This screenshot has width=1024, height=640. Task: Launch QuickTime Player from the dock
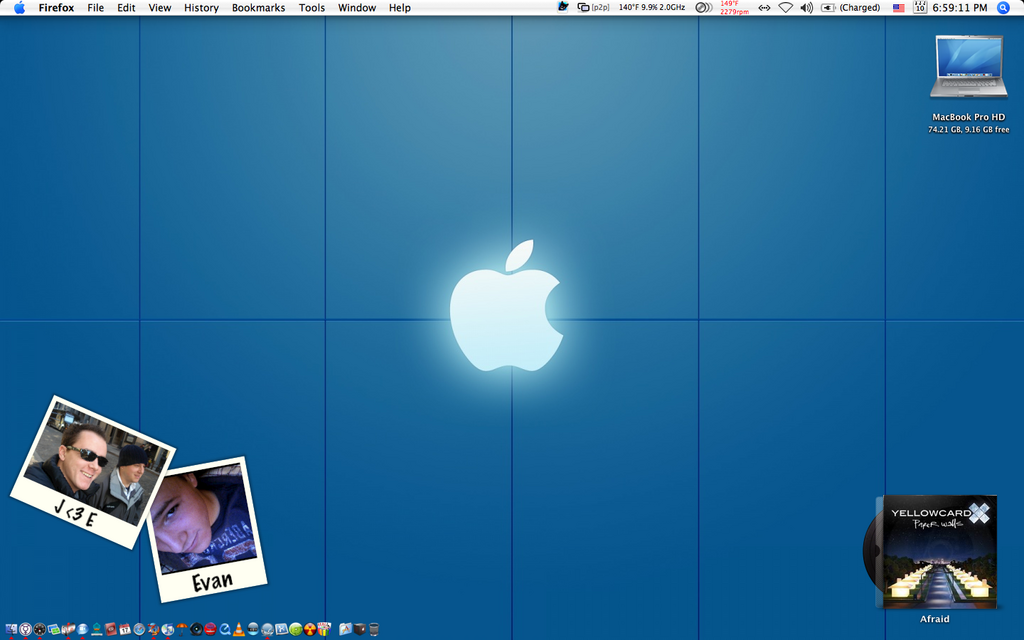[x=225, y=630]
